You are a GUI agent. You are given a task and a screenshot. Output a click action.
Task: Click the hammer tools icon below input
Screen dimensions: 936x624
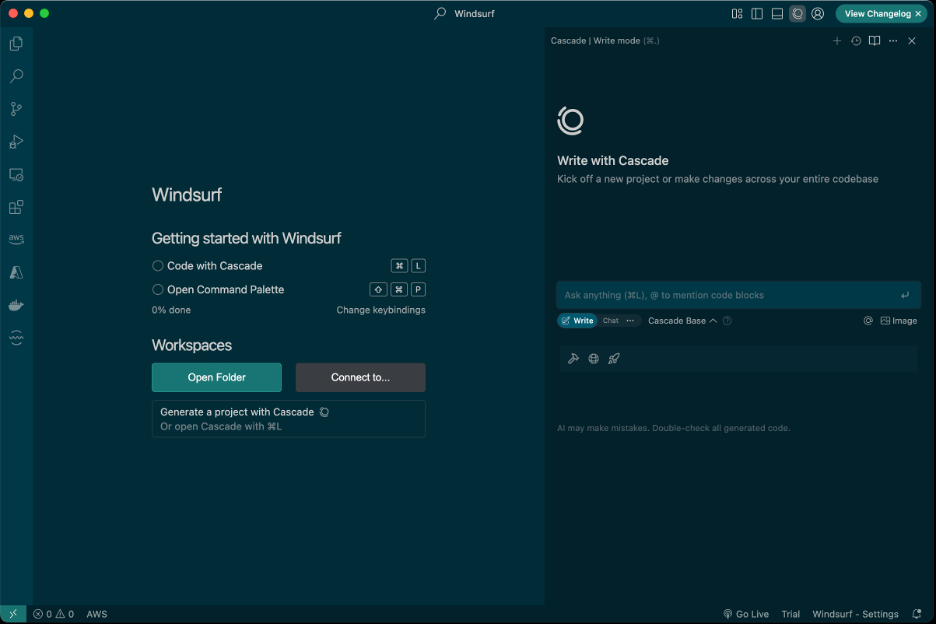[573, 358]
